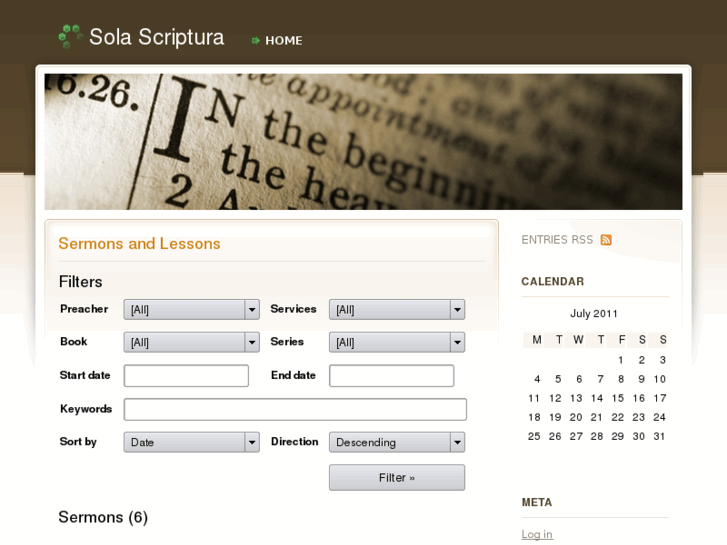
Task: Open the Direction Descending dropdown
Action: pos(396,442)
